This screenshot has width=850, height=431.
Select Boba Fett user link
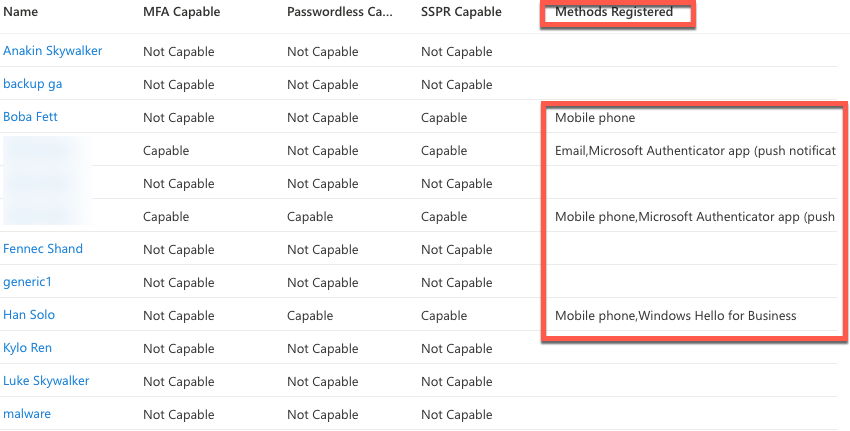pos(30,117)
